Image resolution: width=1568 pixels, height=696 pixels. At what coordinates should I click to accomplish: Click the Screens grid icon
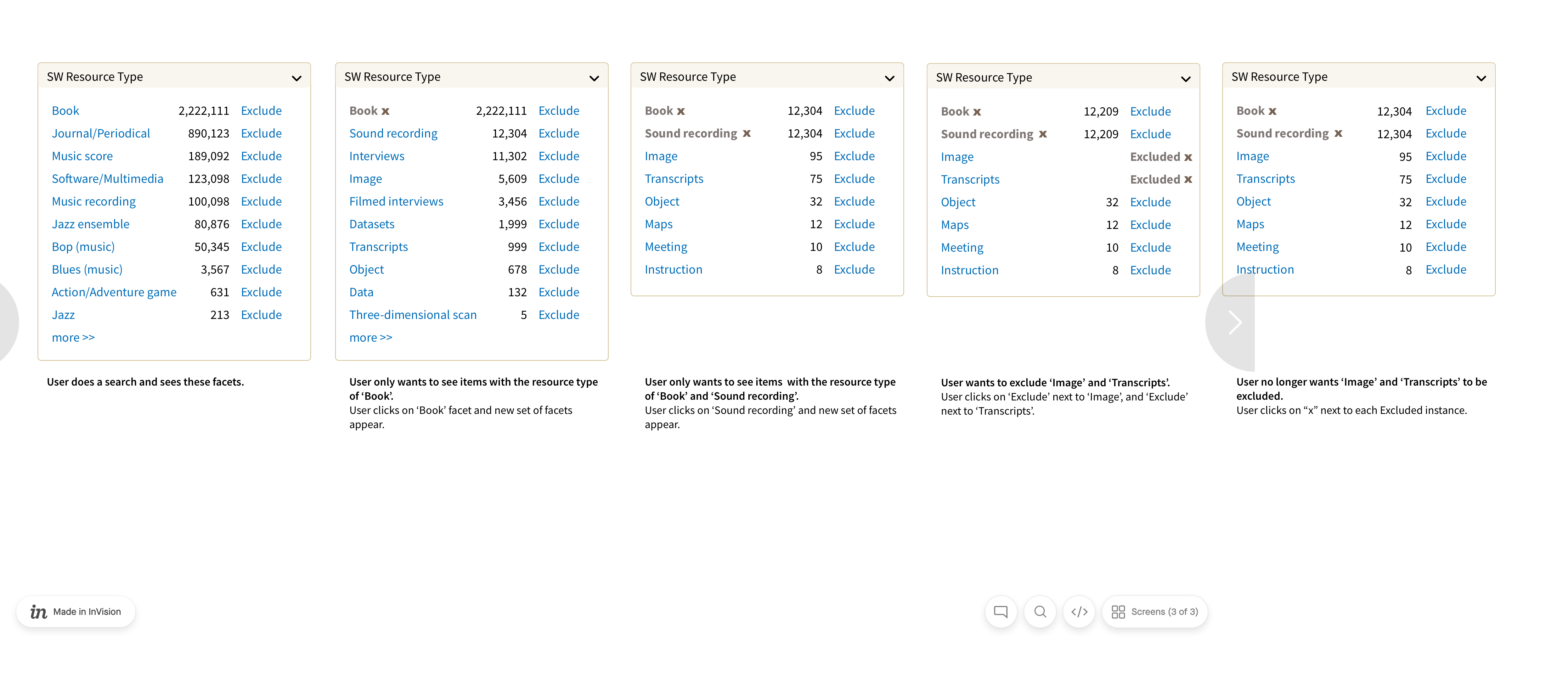click(x=1118, y=611)
